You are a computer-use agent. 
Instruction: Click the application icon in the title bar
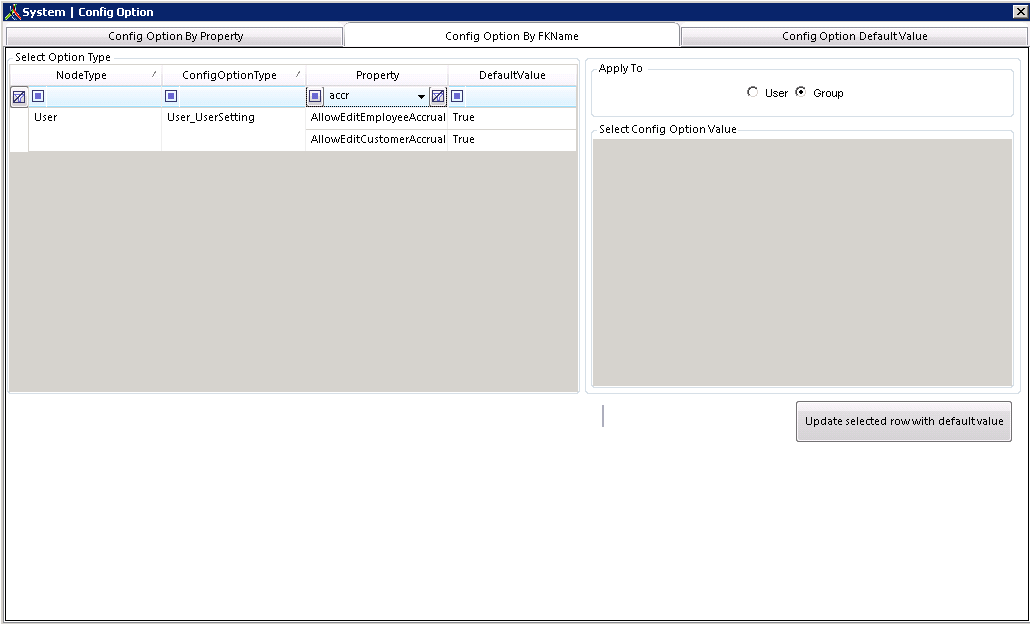coord(11,11)
